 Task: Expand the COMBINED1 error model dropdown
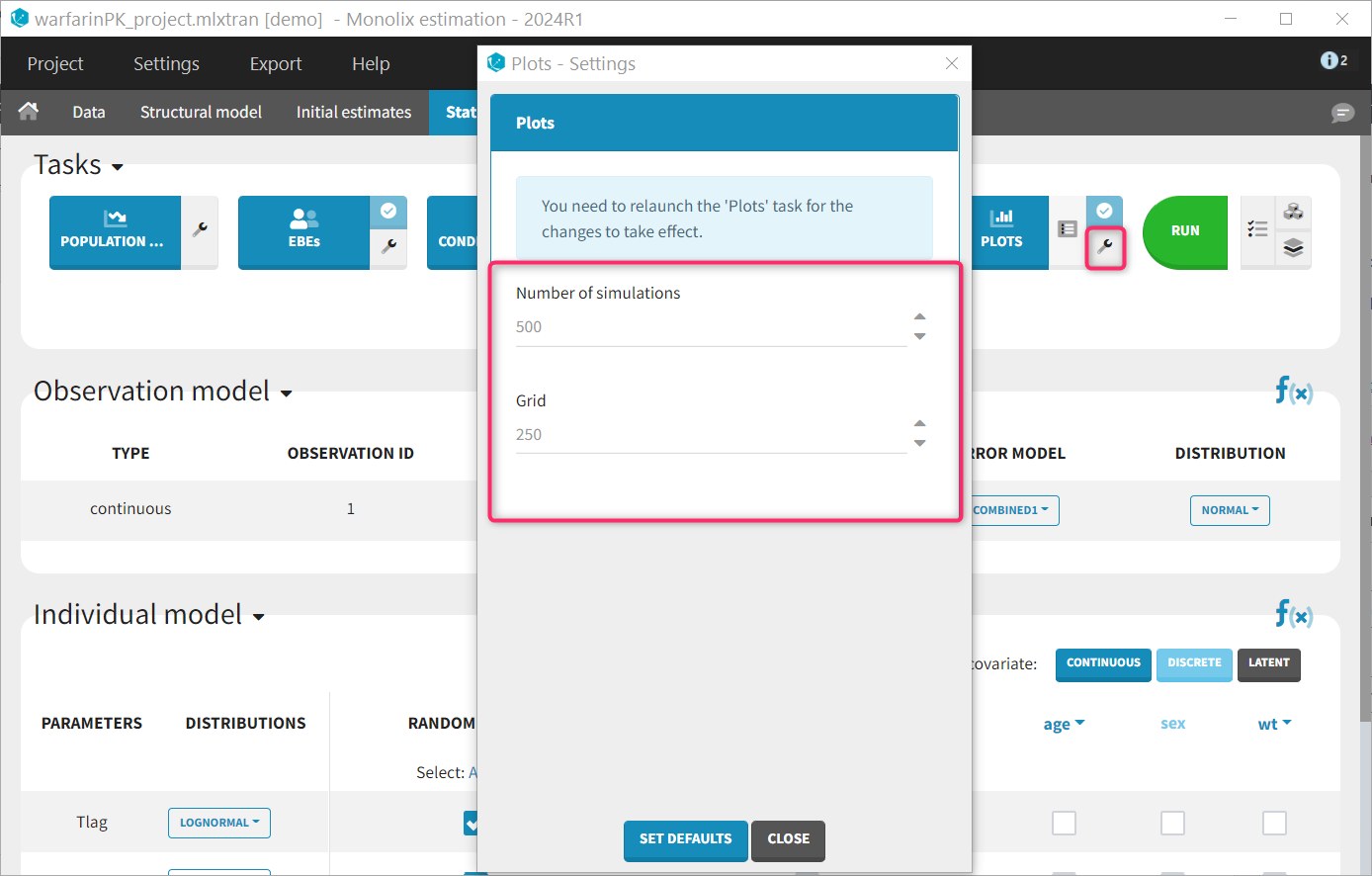click(x=1010, y=510)
